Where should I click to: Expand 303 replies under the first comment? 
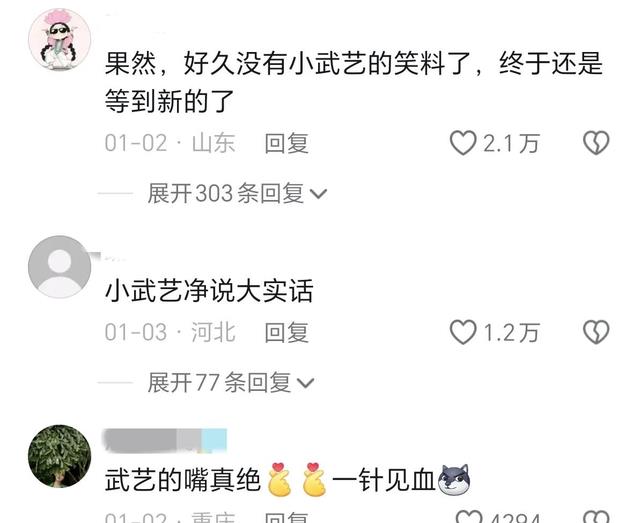tap(237, 193)
